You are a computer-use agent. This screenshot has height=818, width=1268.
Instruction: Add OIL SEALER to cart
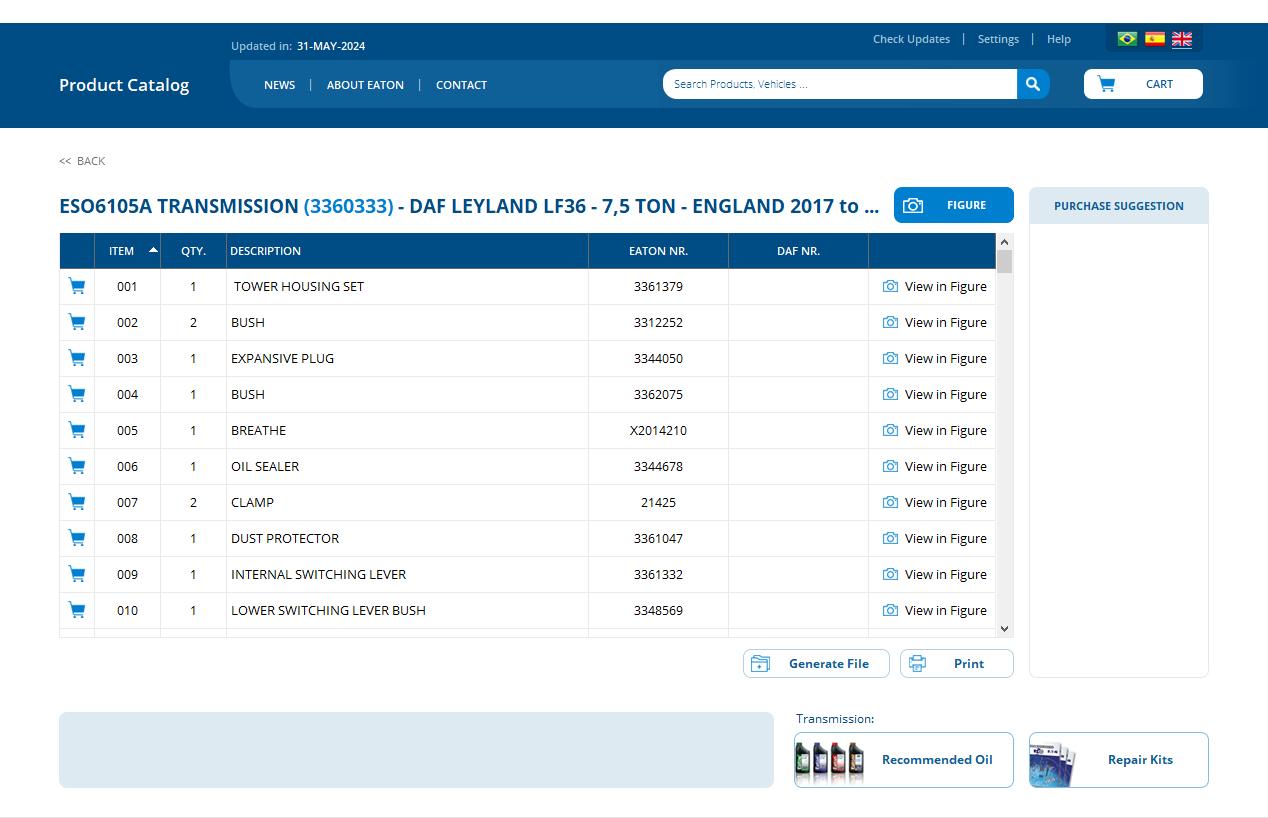[x=77, y=466]
